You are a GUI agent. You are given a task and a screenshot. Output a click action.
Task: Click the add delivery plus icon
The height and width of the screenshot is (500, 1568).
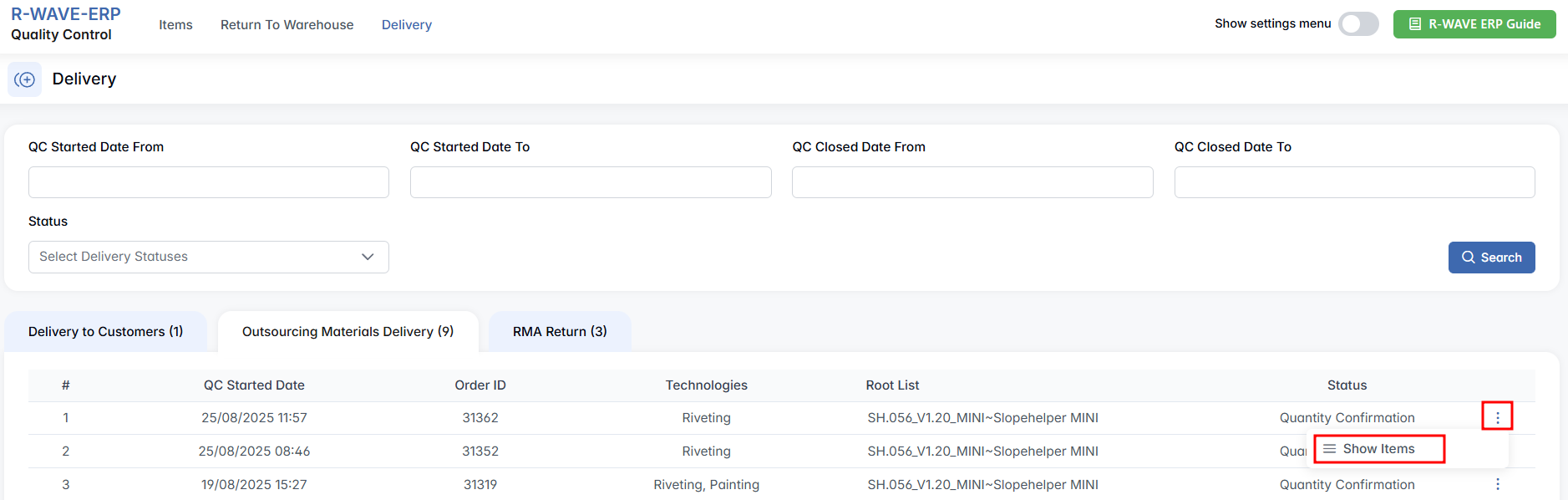pos(25,79)
